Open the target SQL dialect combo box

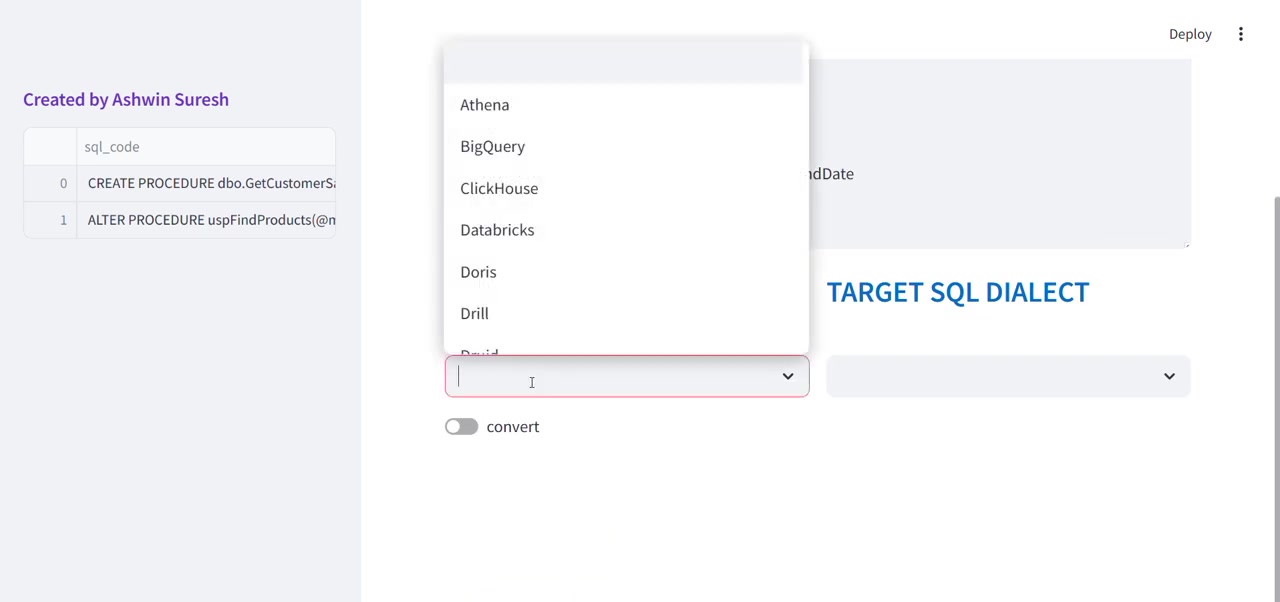tap(1008, 376)
